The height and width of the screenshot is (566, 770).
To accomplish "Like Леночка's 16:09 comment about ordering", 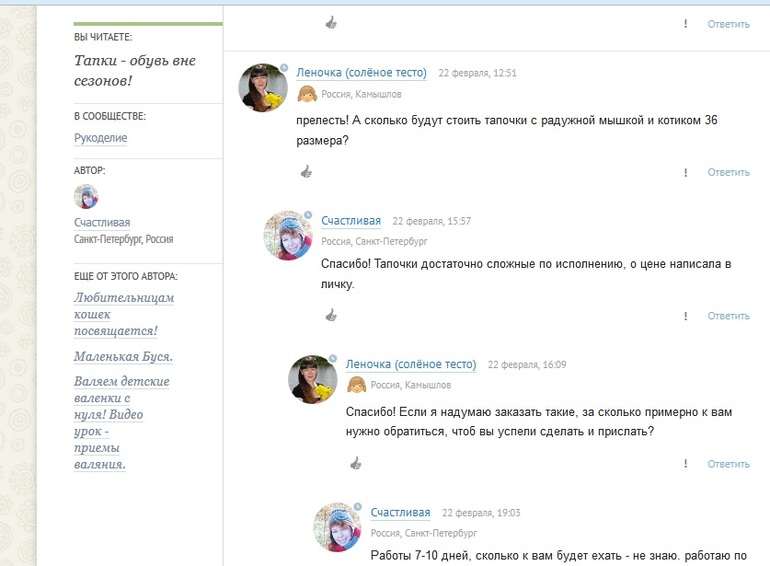I will point(356,463).
